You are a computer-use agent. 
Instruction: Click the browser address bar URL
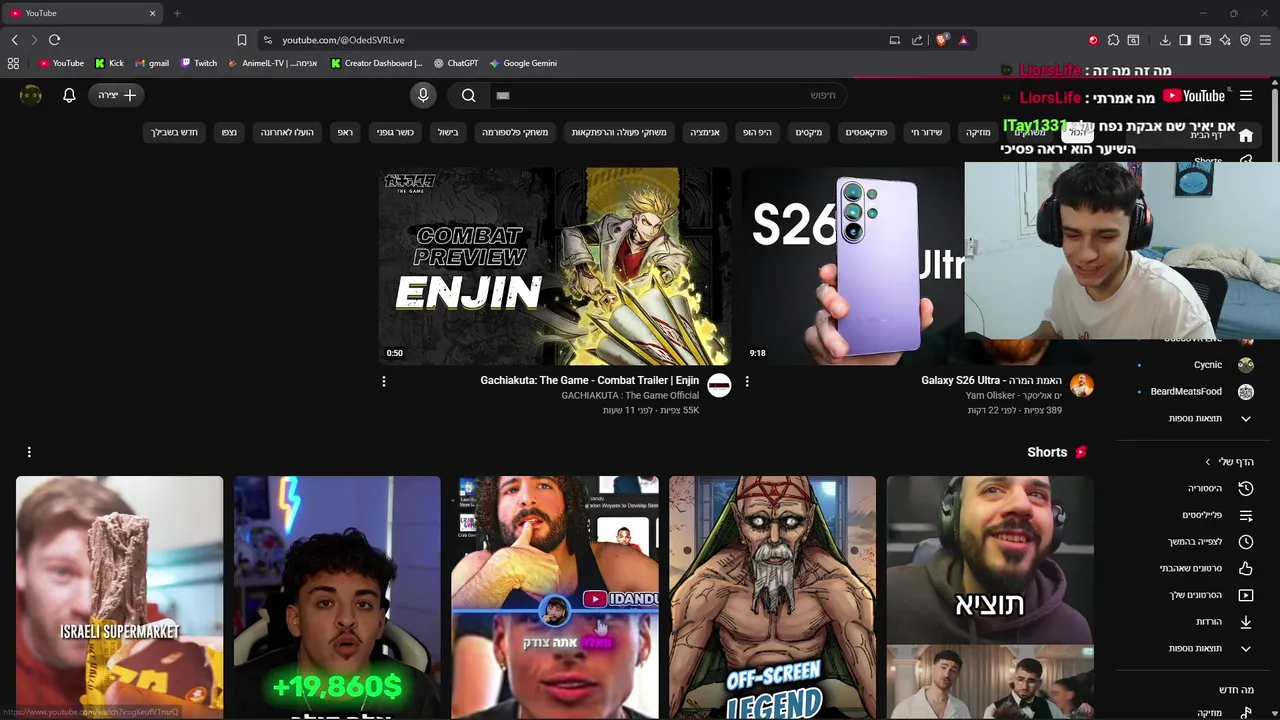pos(343,40)
